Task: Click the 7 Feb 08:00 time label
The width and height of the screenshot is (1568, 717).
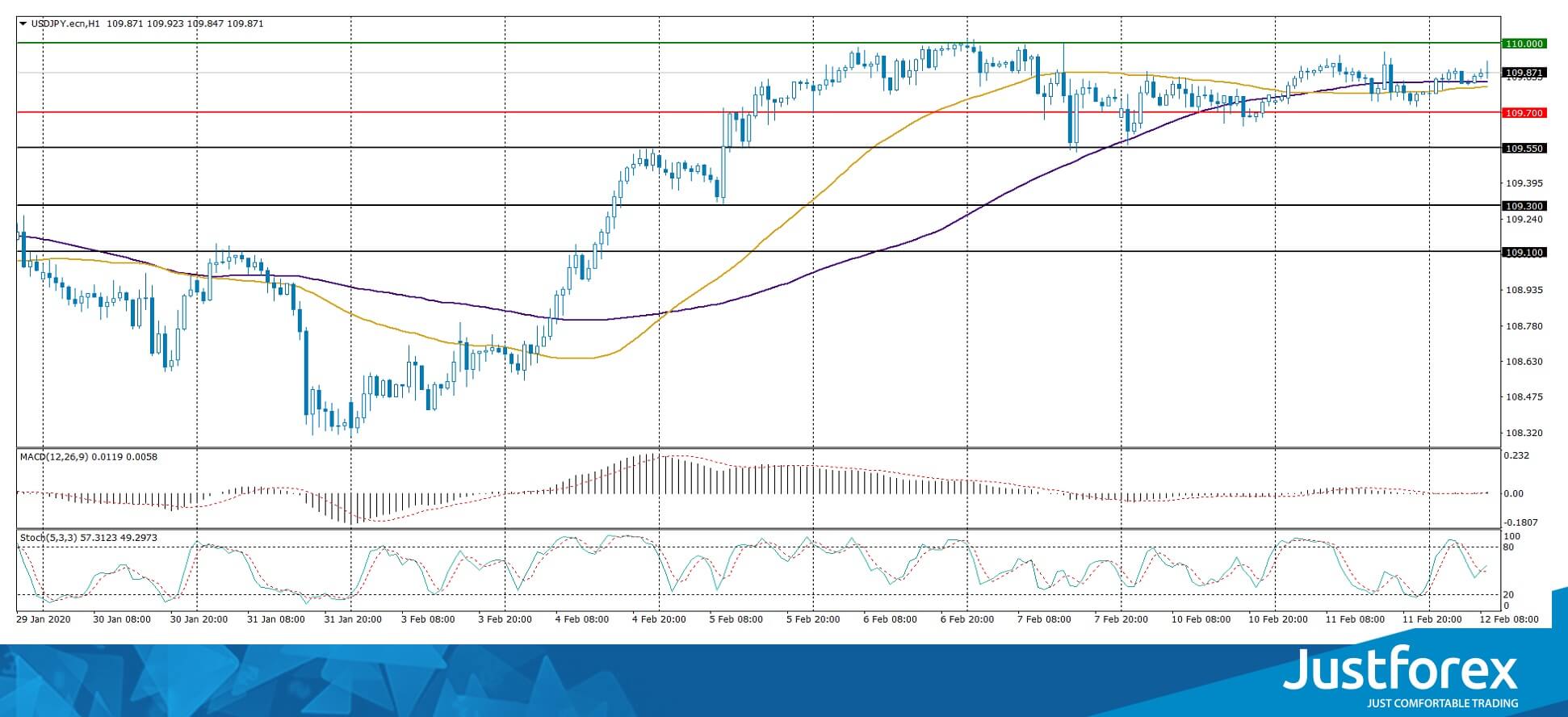Action: click(x=1045, y=619)
